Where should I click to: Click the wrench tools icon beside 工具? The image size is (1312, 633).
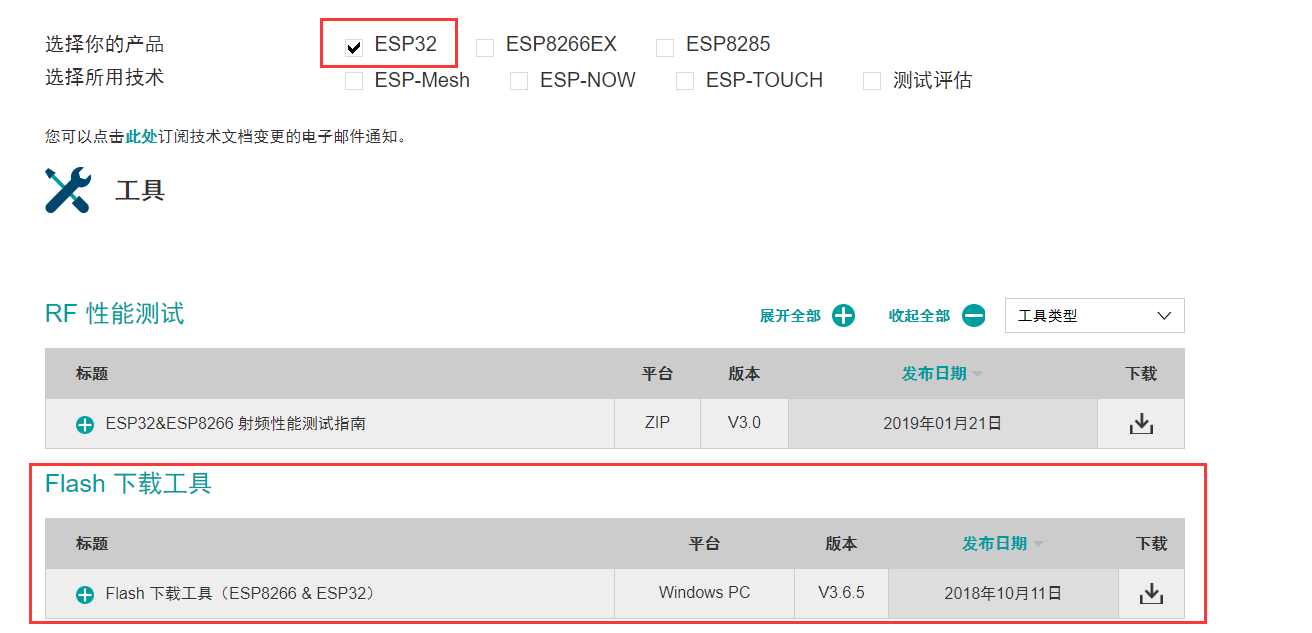[x=66, y=190]
